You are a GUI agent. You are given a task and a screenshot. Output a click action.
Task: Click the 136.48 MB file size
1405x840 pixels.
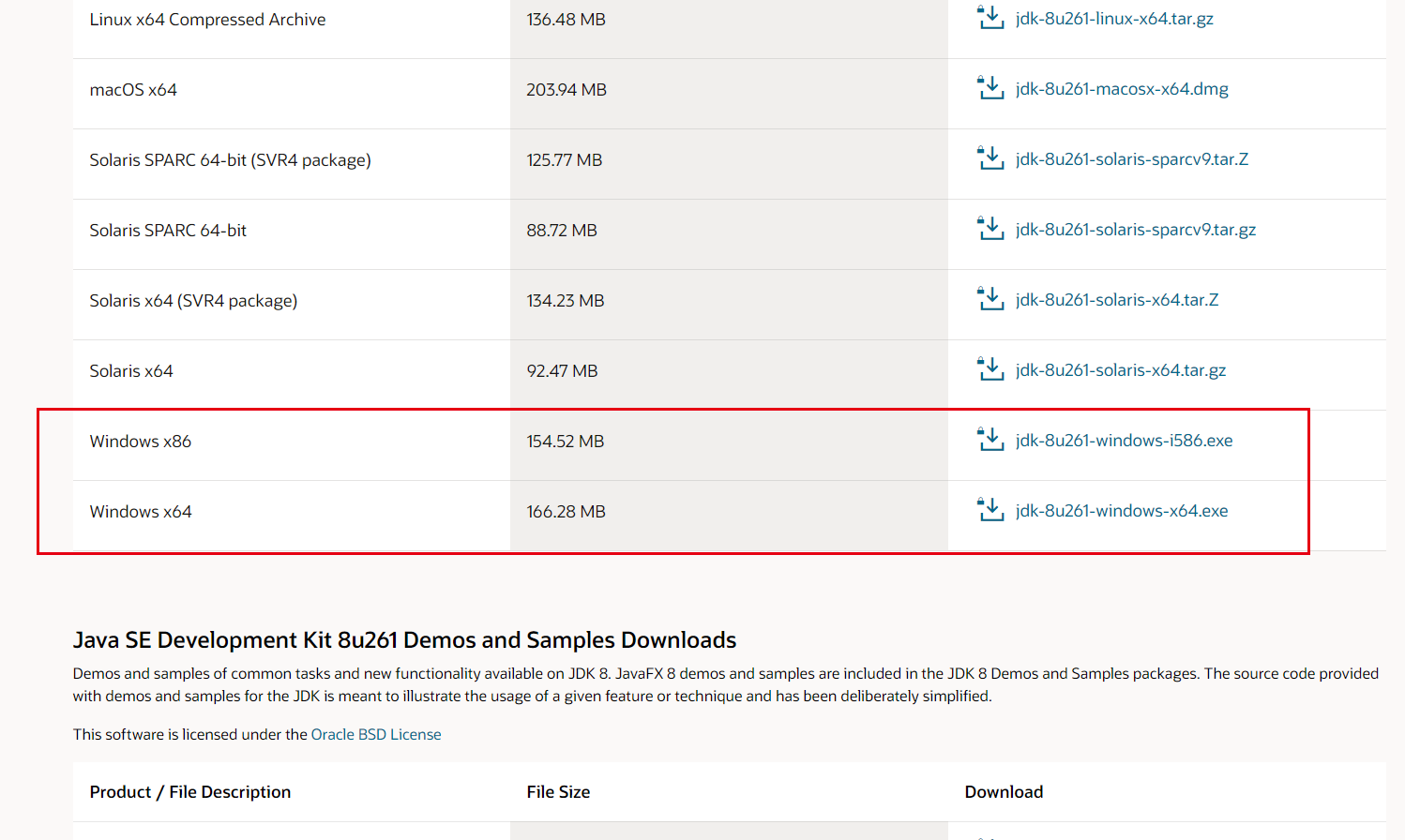[x=566, y=20]
